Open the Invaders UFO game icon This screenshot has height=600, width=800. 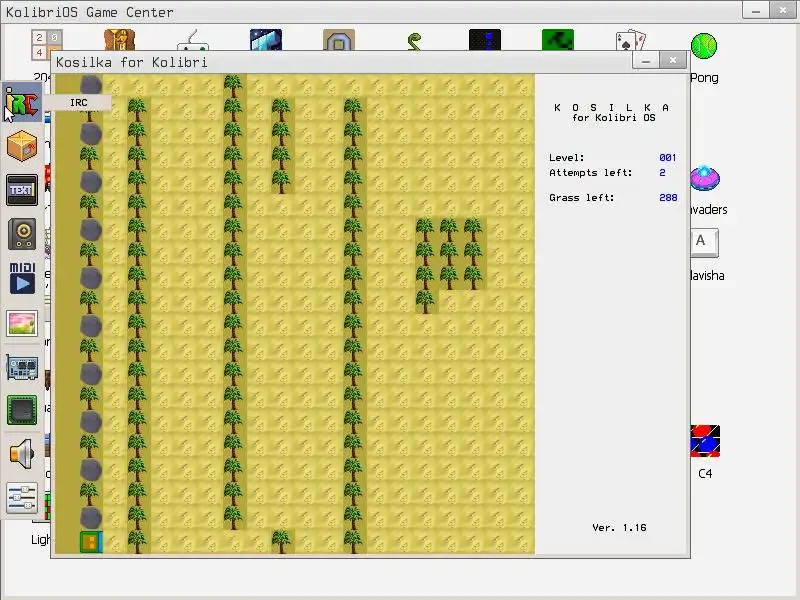705,178
